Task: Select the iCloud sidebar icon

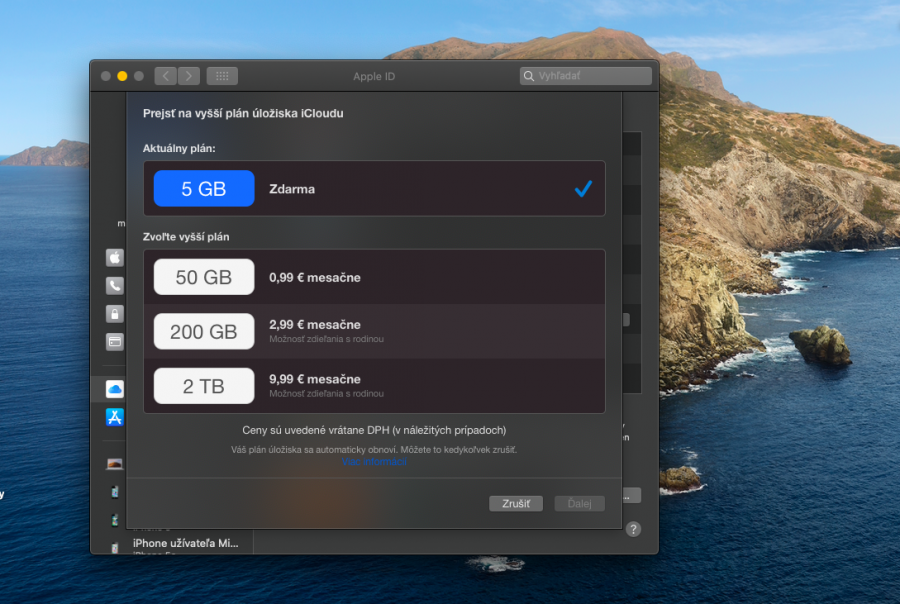Action: pyautogui.click(x=115, y=389)
